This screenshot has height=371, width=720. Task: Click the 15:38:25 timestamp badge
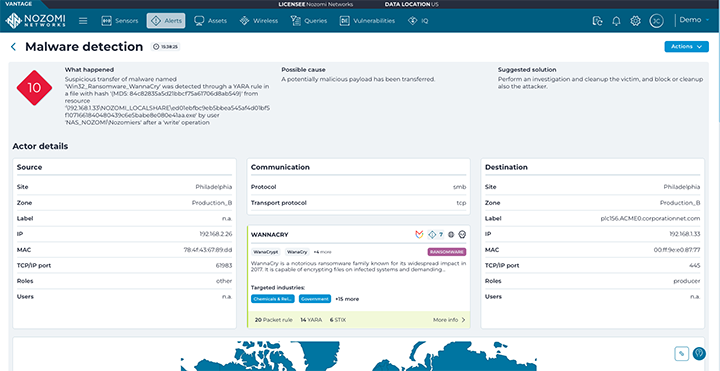pyautogui.click(x=165, y=46)
